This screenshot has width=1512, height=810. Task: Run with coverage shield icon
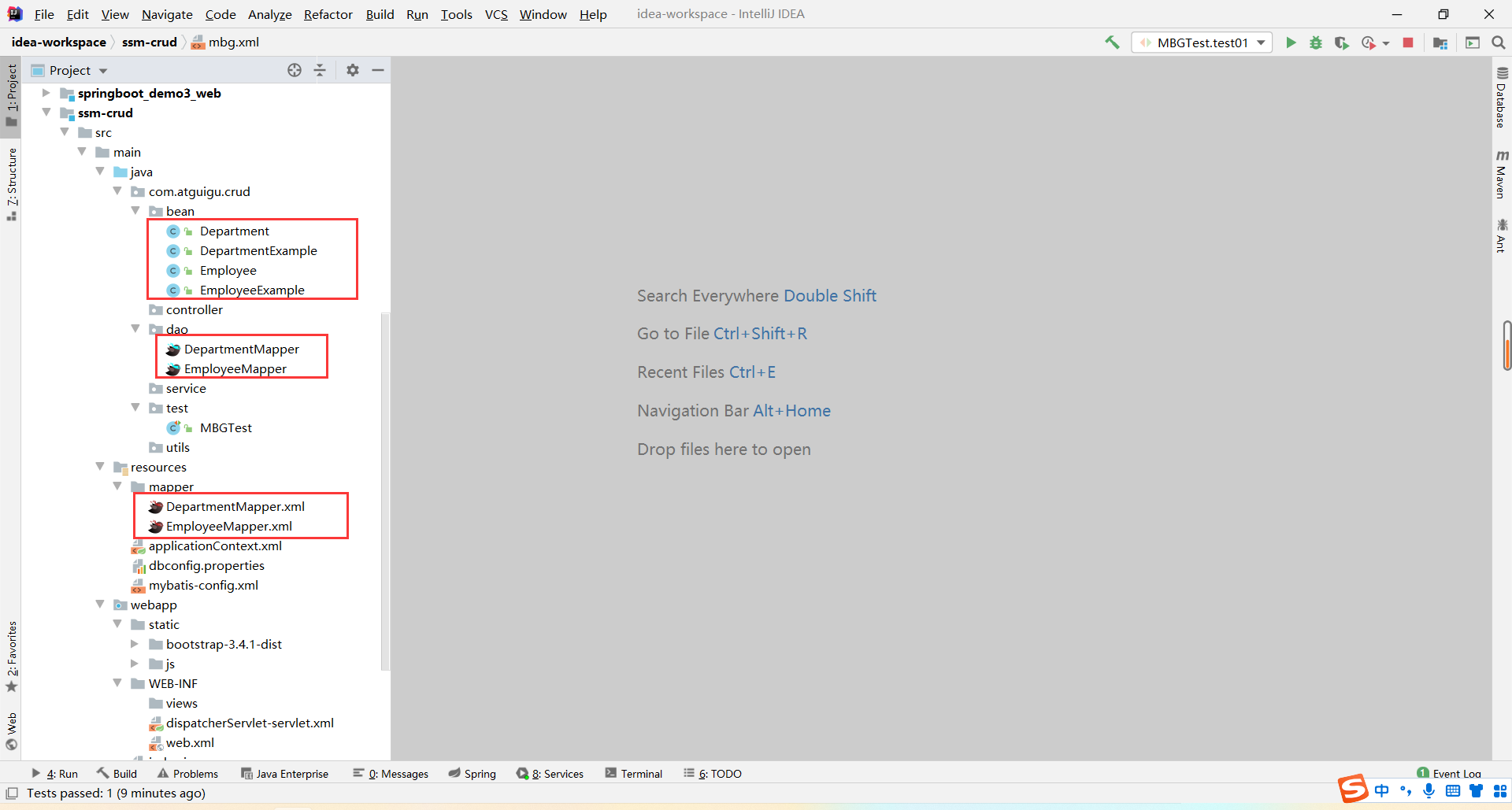[x=1342, y=43]
